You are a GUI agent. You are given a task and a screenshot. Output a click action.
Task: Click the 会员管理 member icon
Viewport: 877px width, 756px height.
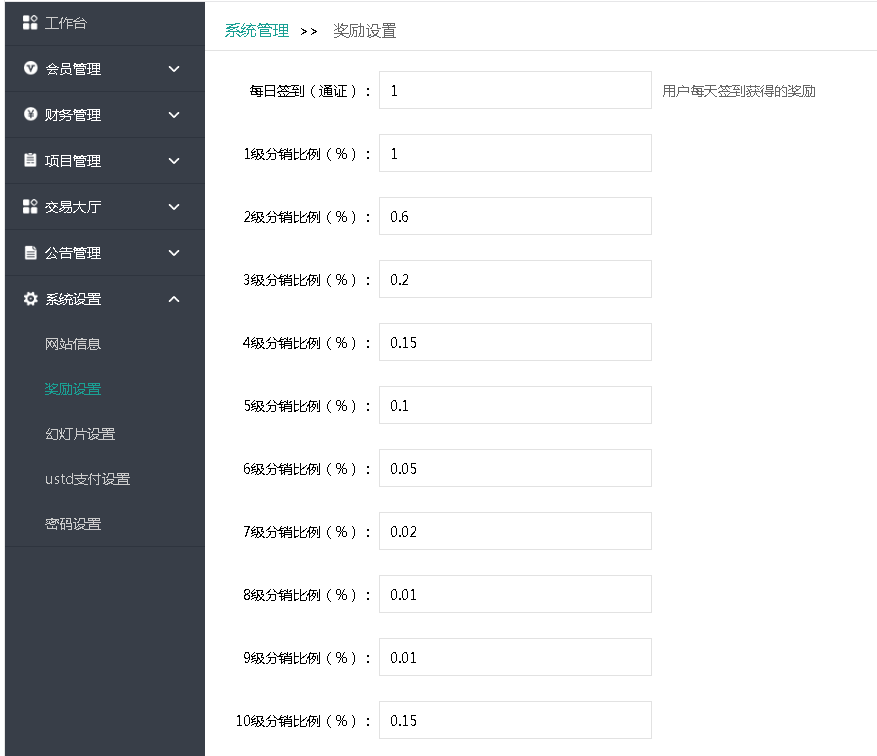(x=30, y=68)
